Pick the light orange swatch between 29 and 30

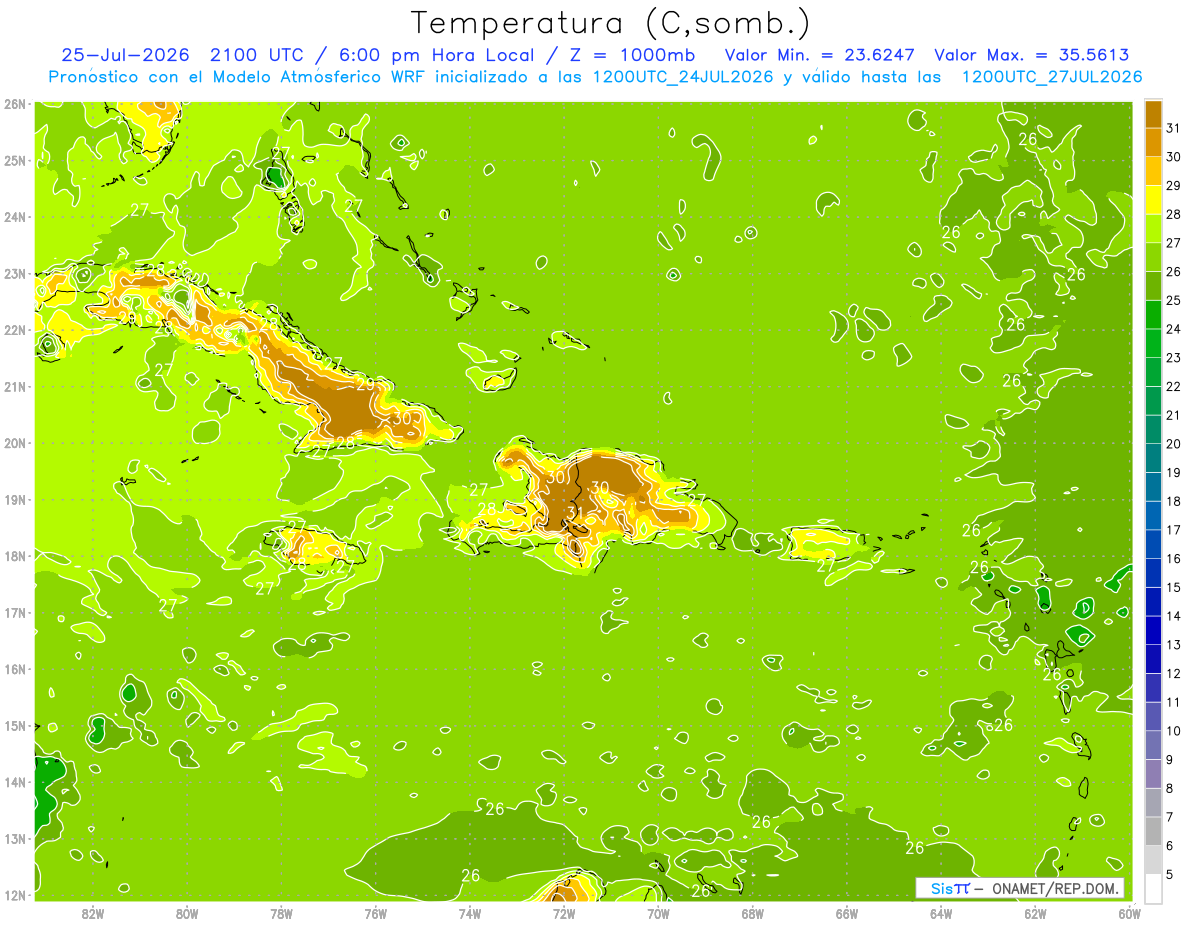(x=1153, y=171)
